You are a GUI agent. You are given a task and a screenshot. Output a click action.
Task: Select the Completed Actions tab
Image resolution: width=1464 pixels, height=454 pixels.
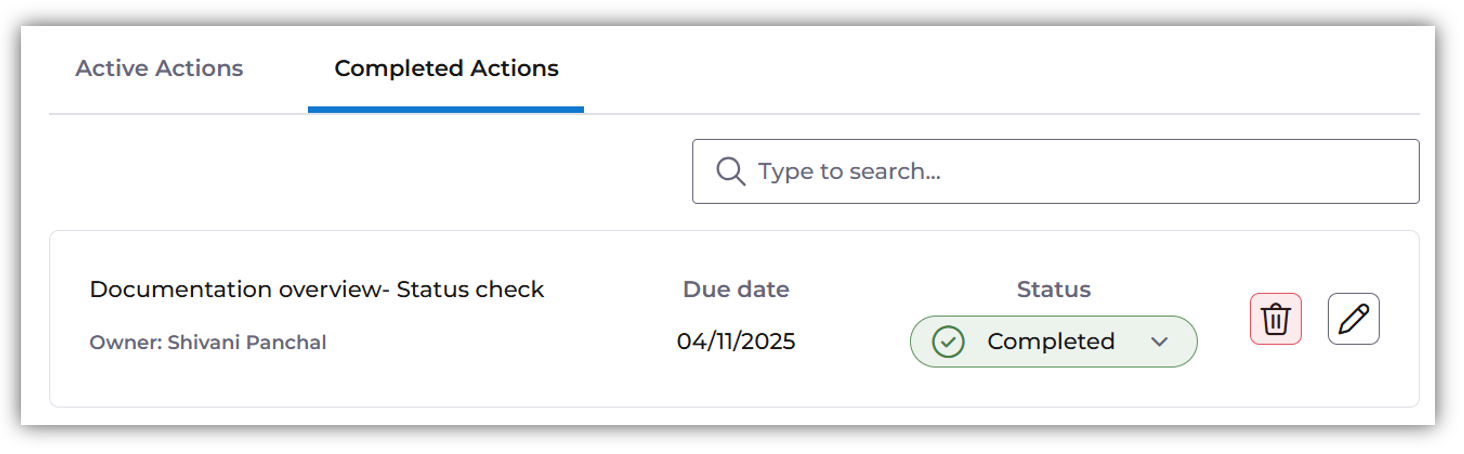[x=446, y=69]
